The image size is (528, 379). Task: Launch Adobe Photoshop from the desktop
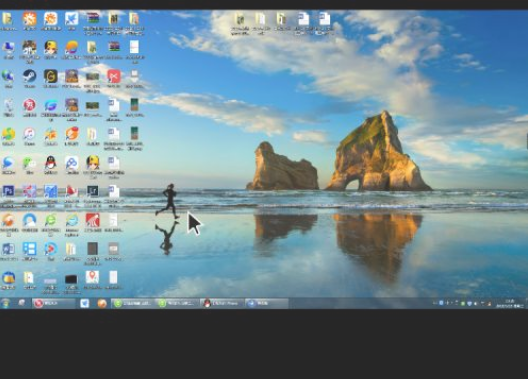(x=8, y=191)
